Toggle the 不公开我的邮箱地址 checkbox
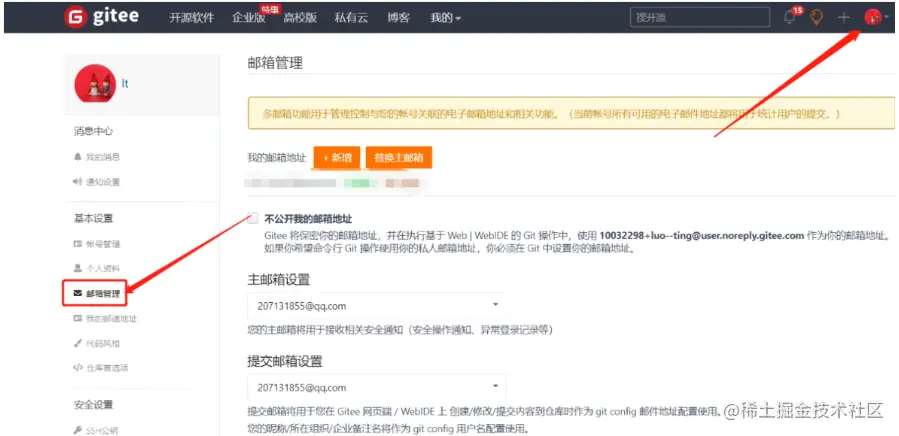Viewport: 899px width, 436px height. [x=253, y=218]
